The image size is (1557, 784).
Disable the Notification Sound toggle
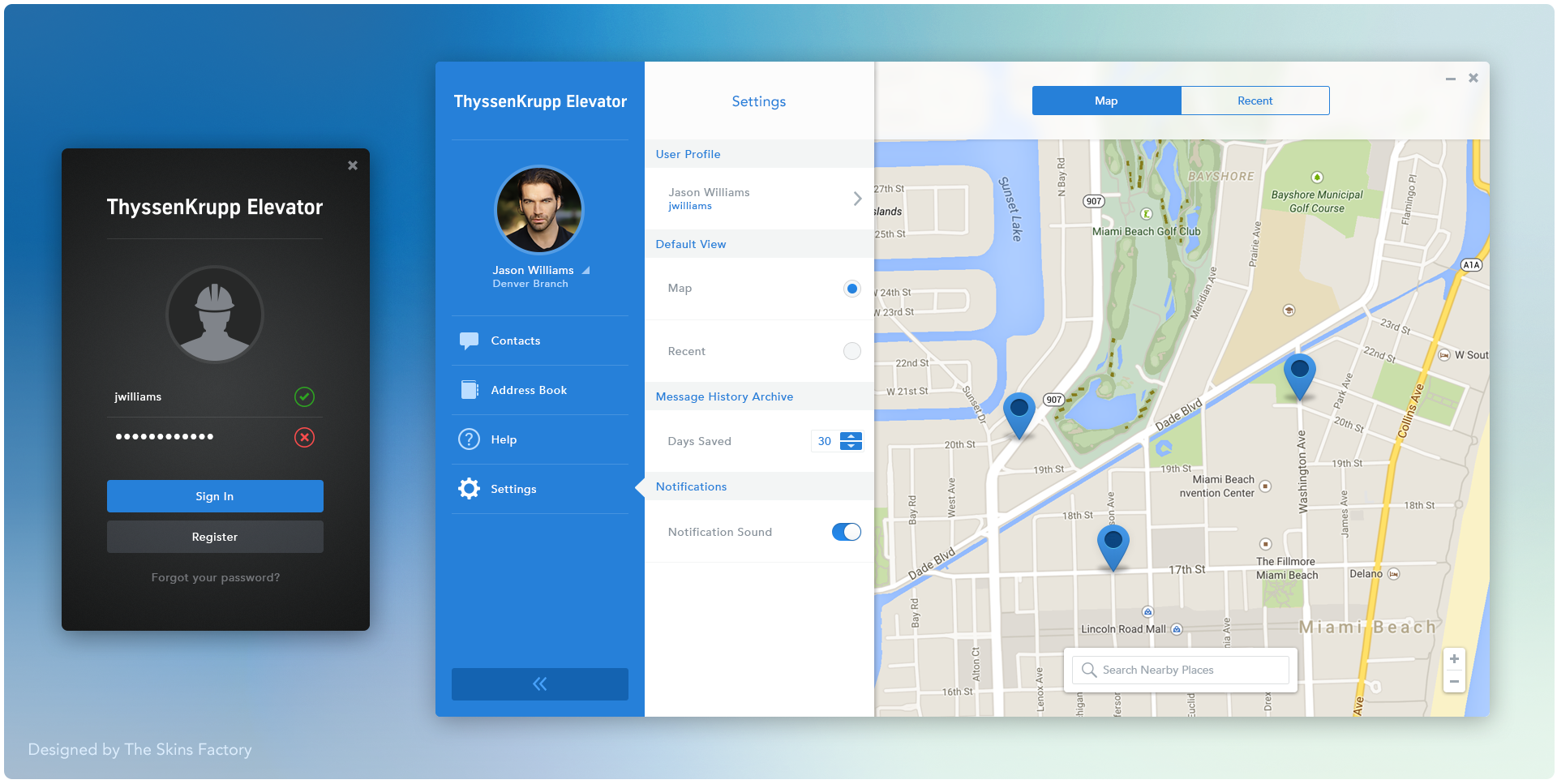[846, 532]
